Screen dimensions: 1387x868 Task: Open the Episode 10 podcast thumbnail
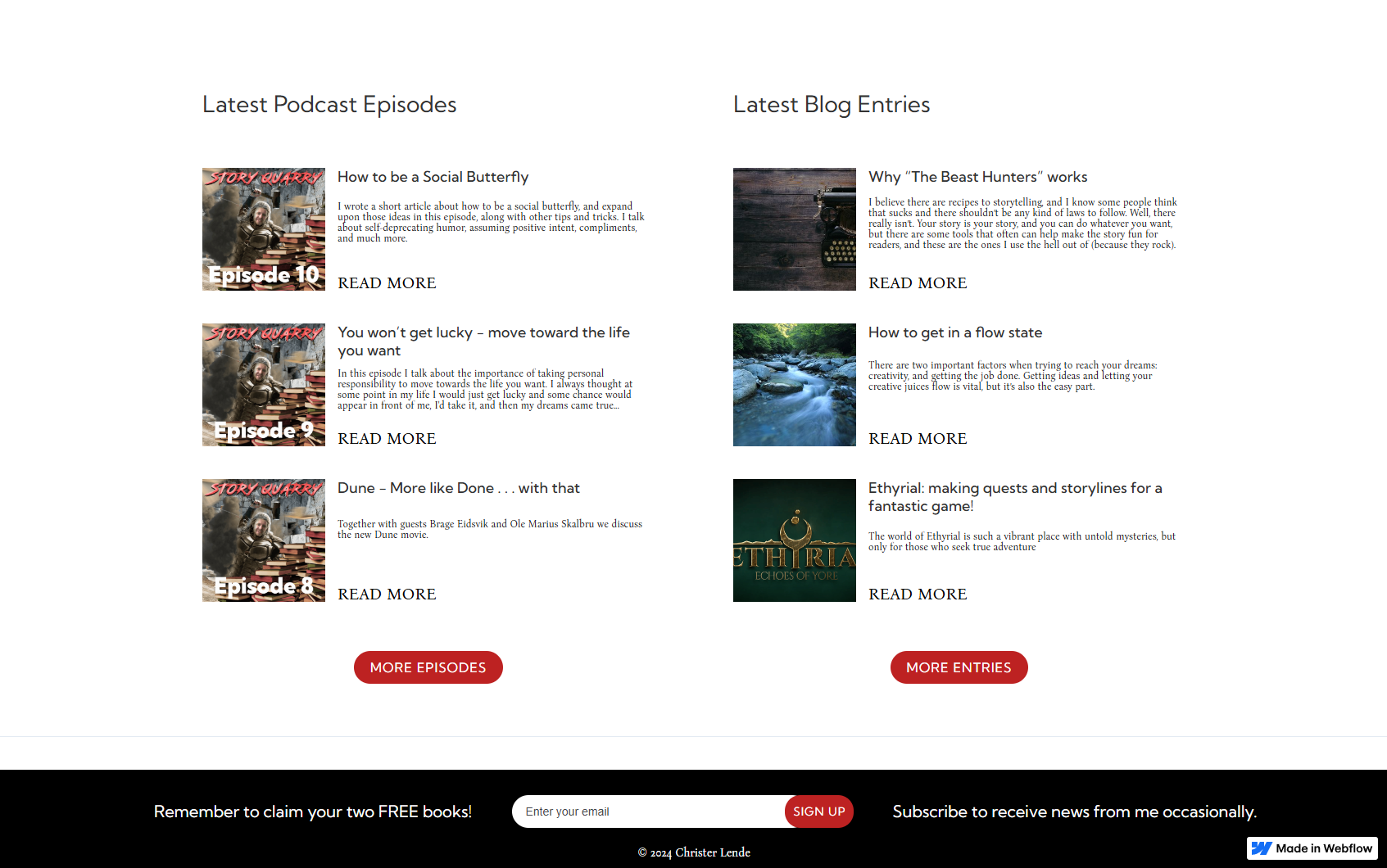[x=264, y=229]
